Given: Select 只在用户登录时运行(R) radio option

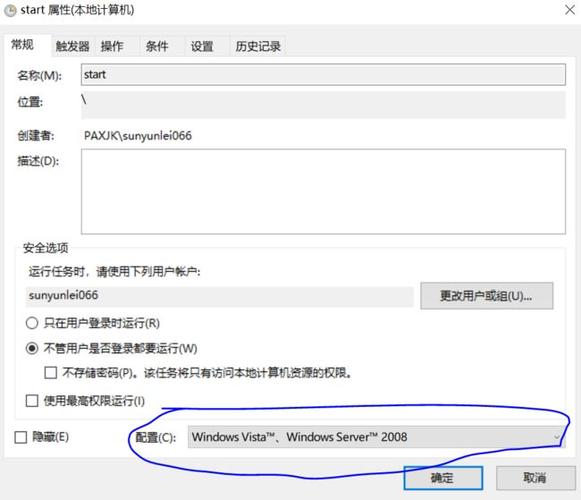Looking at the screenshot, I should (32, 323).
